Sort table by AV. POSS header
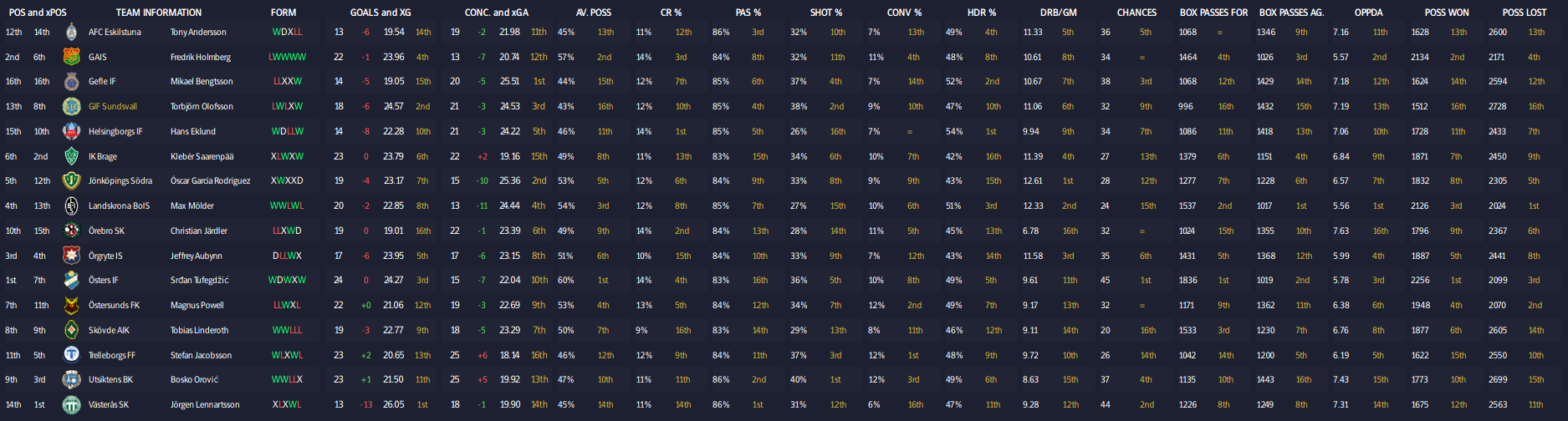Viewport: 1568px width, 421px height. point(593,13)
